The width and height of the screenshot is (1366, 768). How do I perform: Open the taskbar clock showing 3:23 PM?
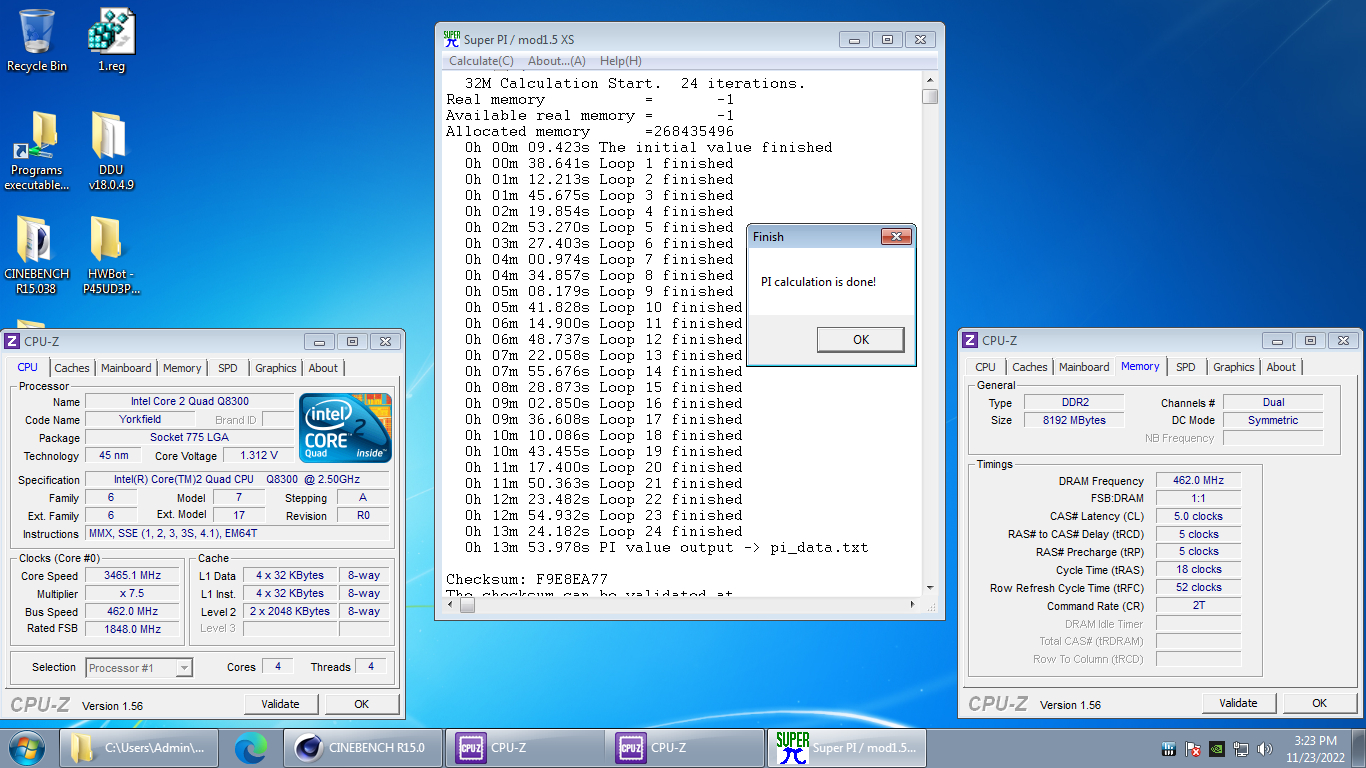point(1314,748)
